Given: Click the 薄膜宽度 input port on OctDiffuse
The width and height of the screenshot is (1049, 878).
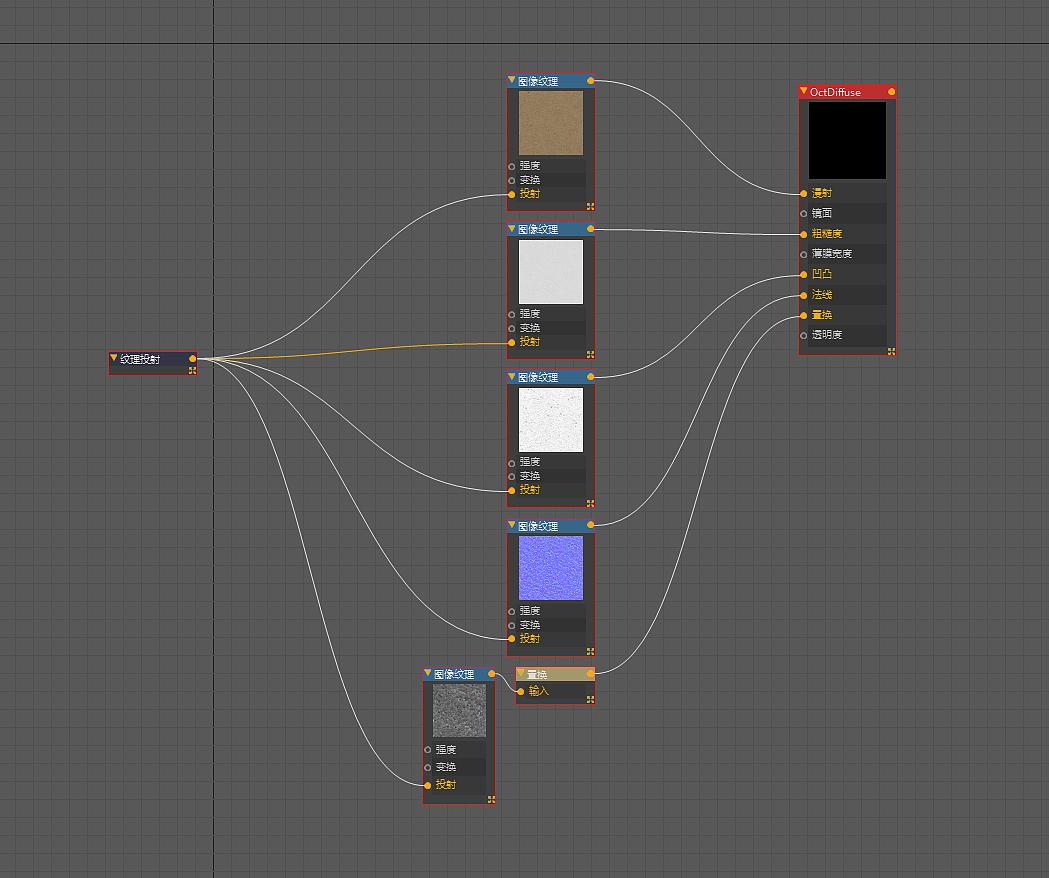Looking at the screenshot, I should [803, 254].
